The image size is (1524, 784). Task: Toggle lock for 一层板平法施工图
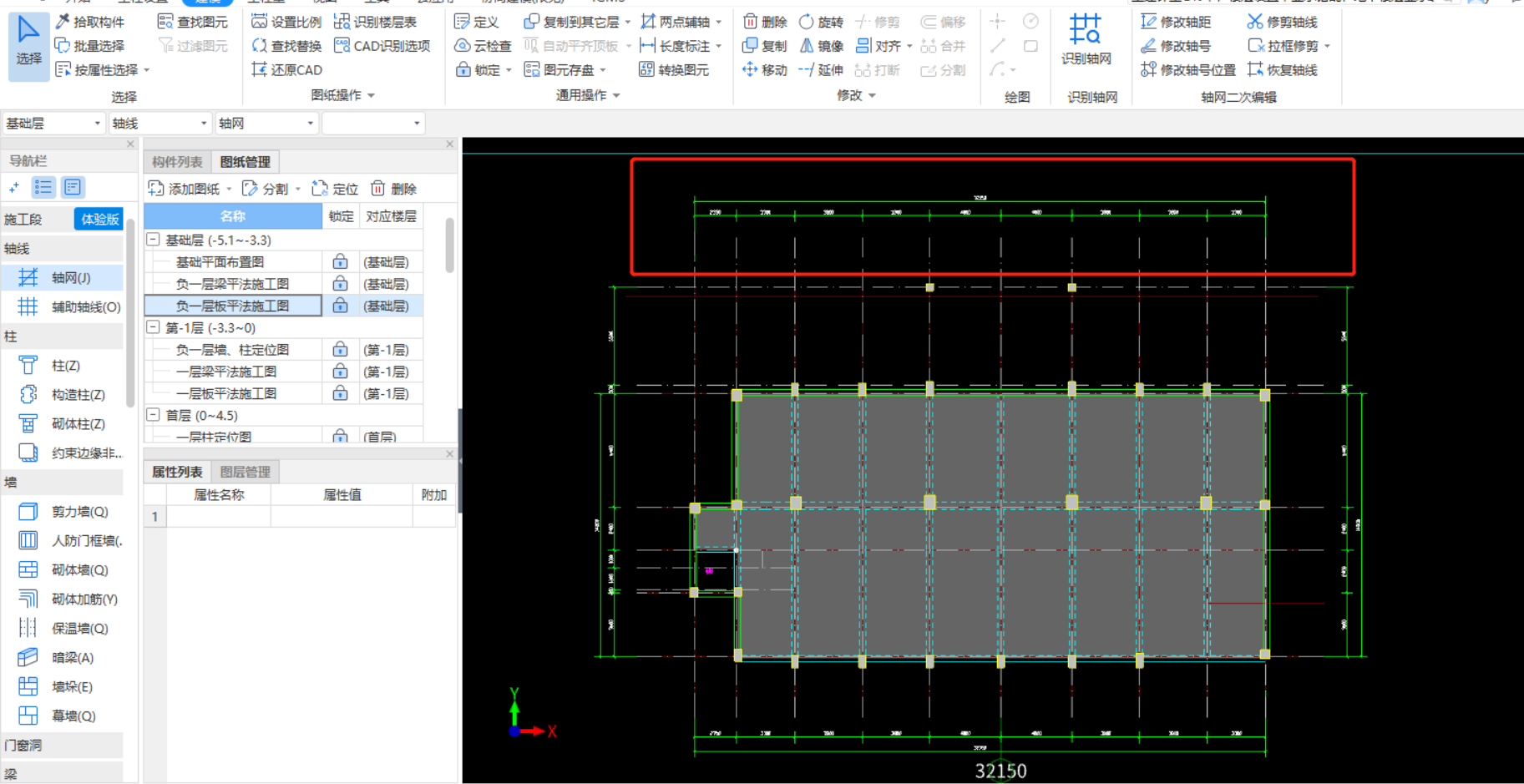pyautogui.click(x=340, y=392)
